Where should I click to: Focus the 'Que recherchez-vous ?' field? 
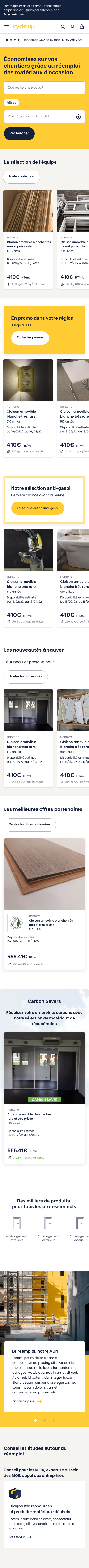[44, 88]
